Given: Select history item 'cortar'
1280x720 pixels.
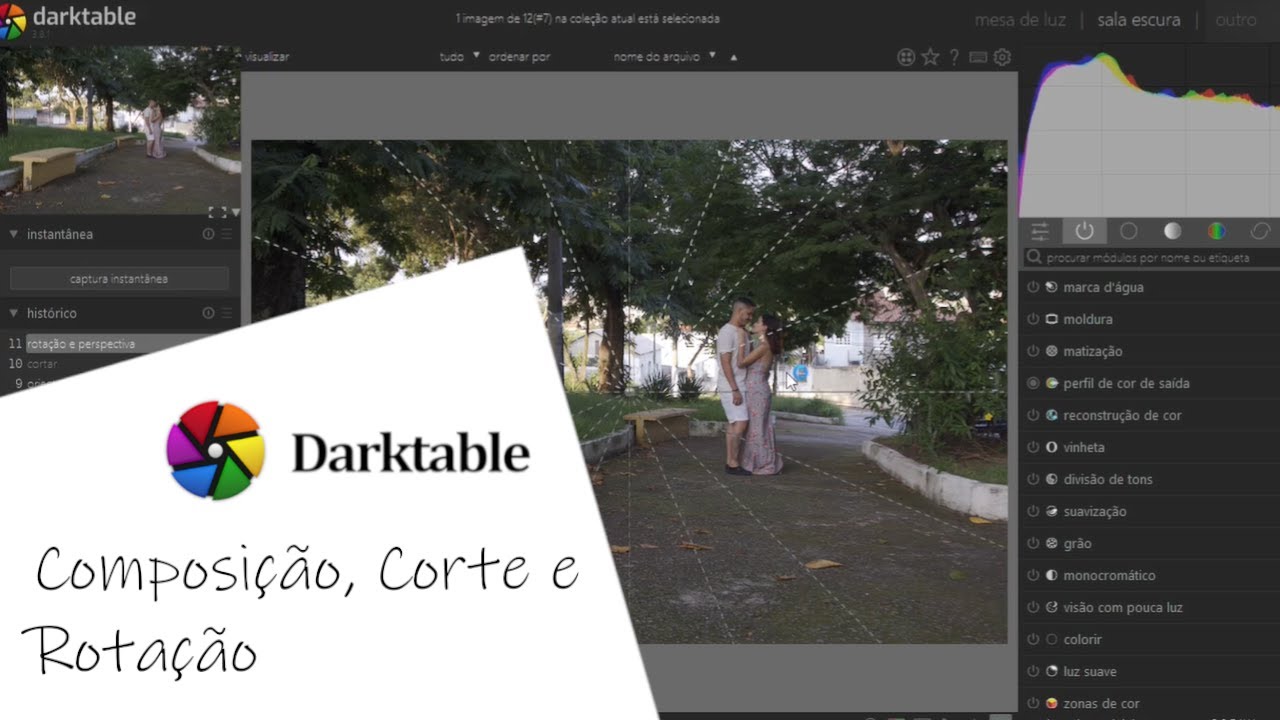Looking at the screenshot, I should tap(42, 363).
